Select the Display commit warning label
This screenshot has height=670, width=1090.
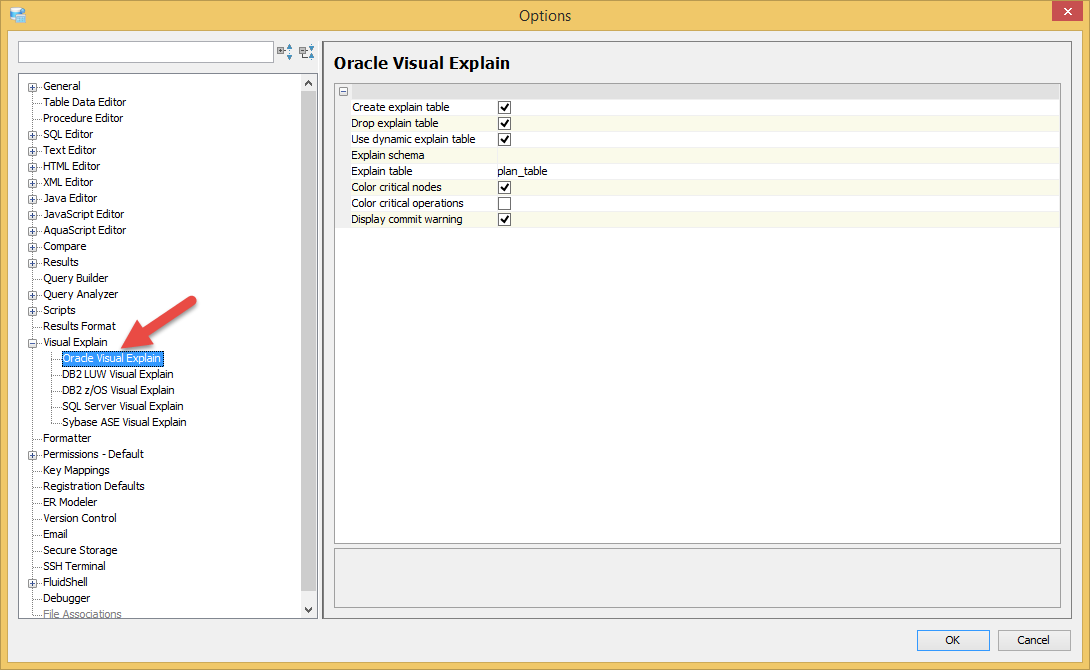point(406,219)
